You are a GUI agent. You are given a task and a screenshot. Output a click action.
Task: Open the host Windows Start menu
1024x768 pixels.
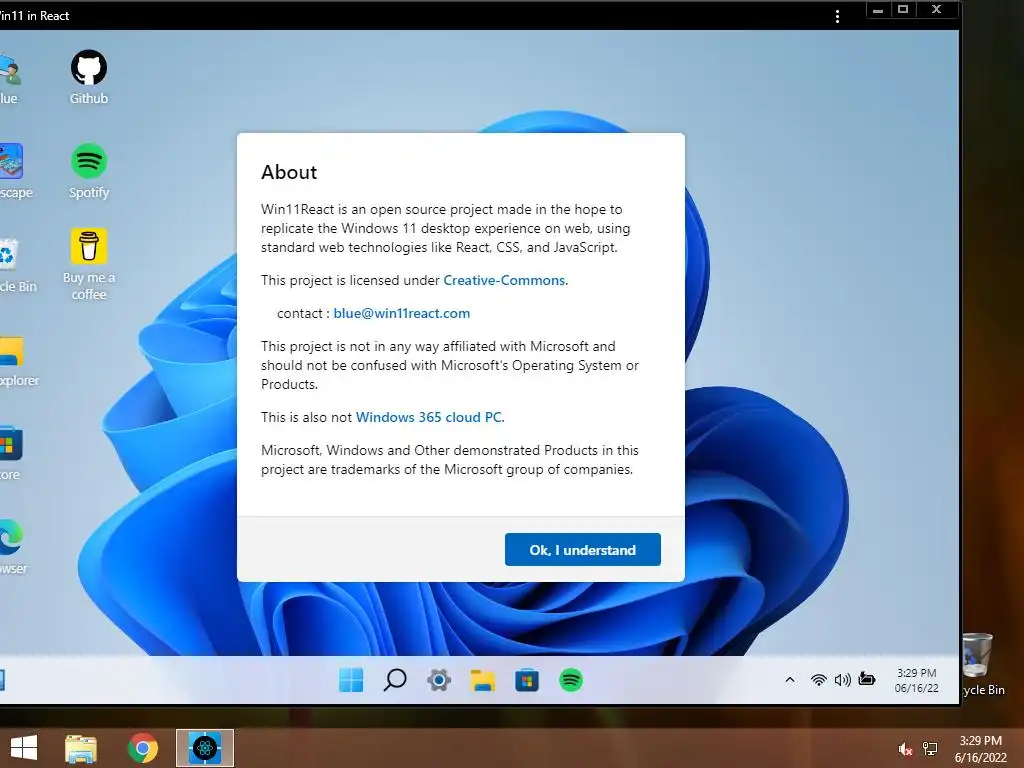pos(24,748)
